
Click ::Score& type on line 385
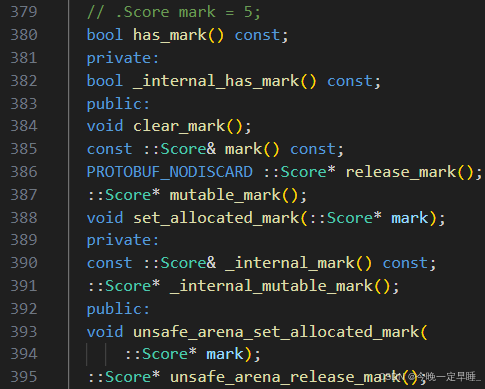[x=179, y=149]
